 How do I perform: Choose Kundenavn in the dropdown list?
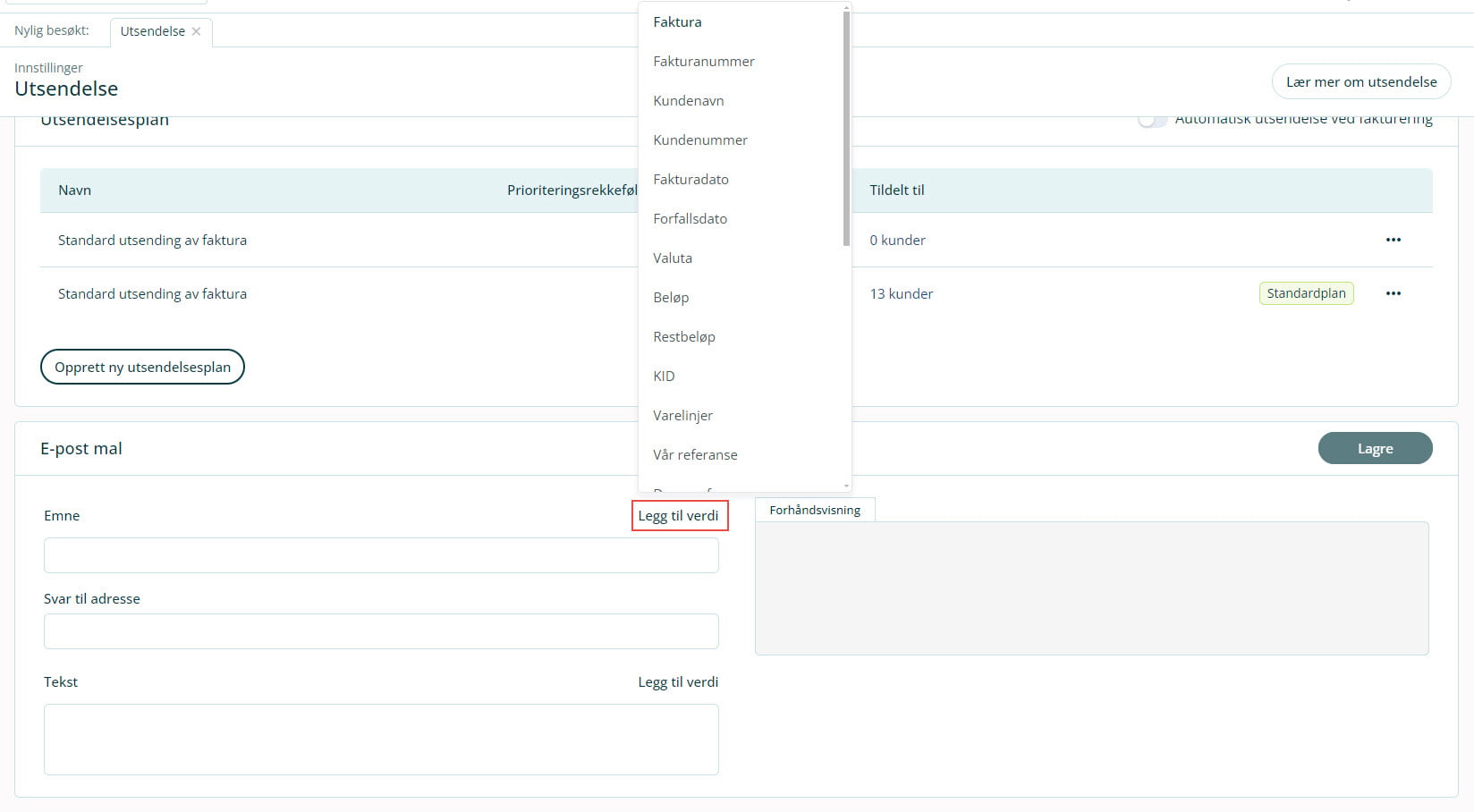pos(689,101)
